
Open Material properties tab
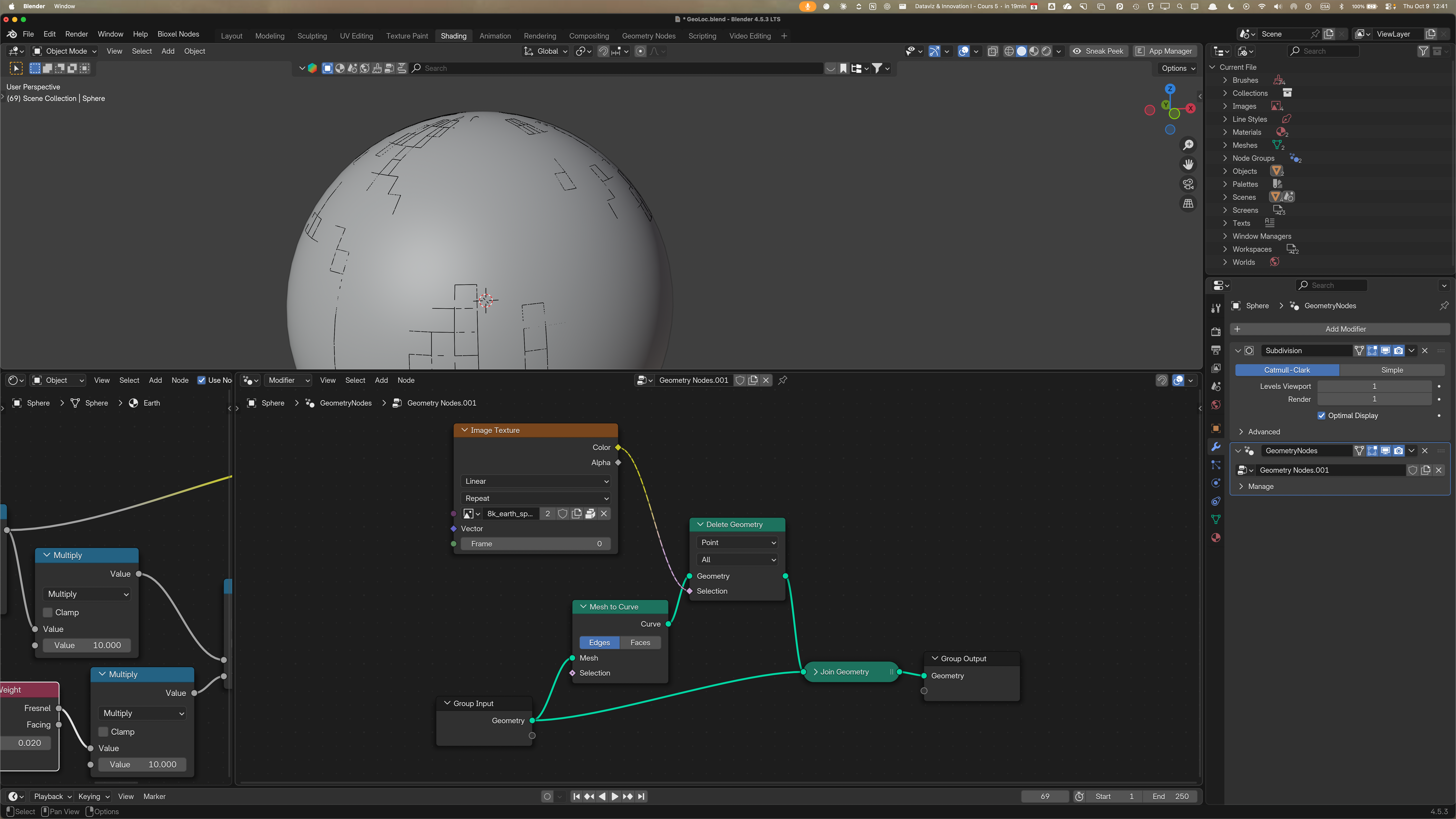coord(1216,538)
